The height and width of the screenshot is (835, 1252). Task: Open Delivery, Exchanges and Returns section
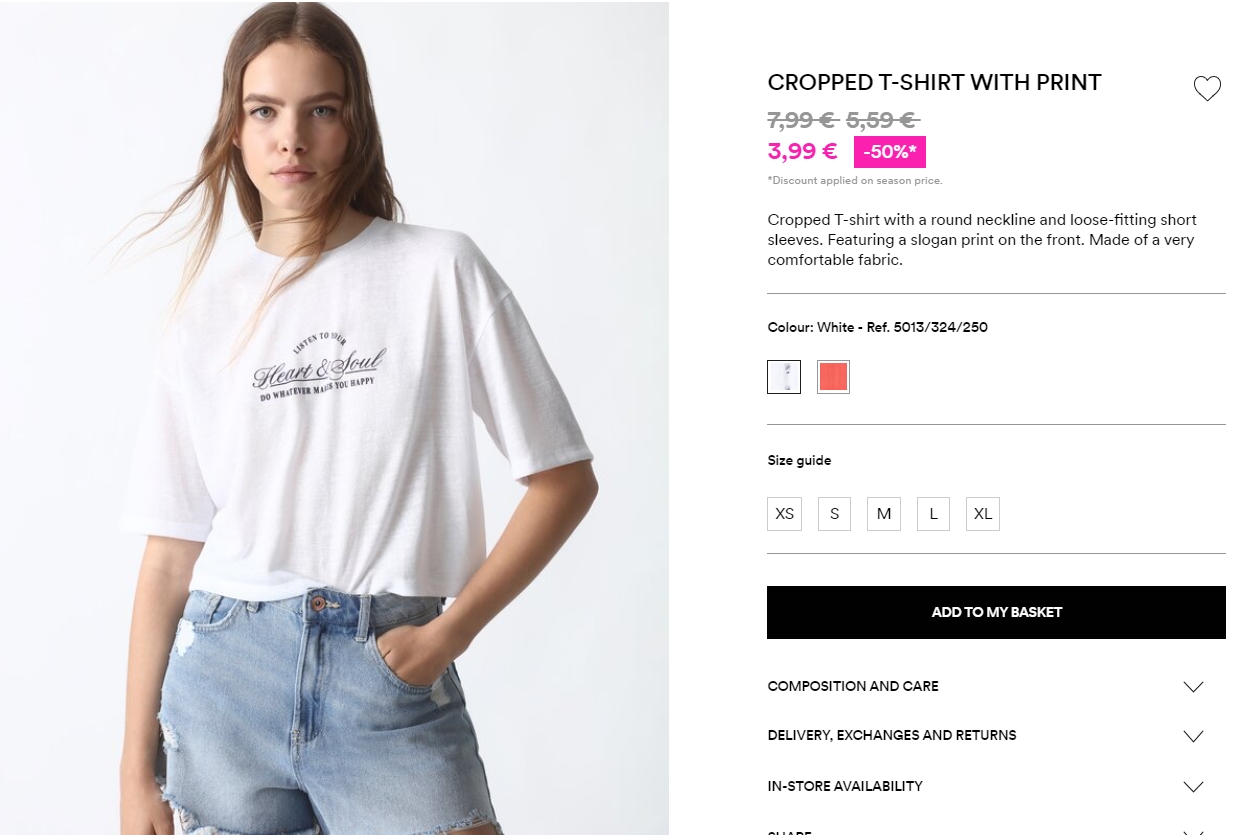coord(892,735)
